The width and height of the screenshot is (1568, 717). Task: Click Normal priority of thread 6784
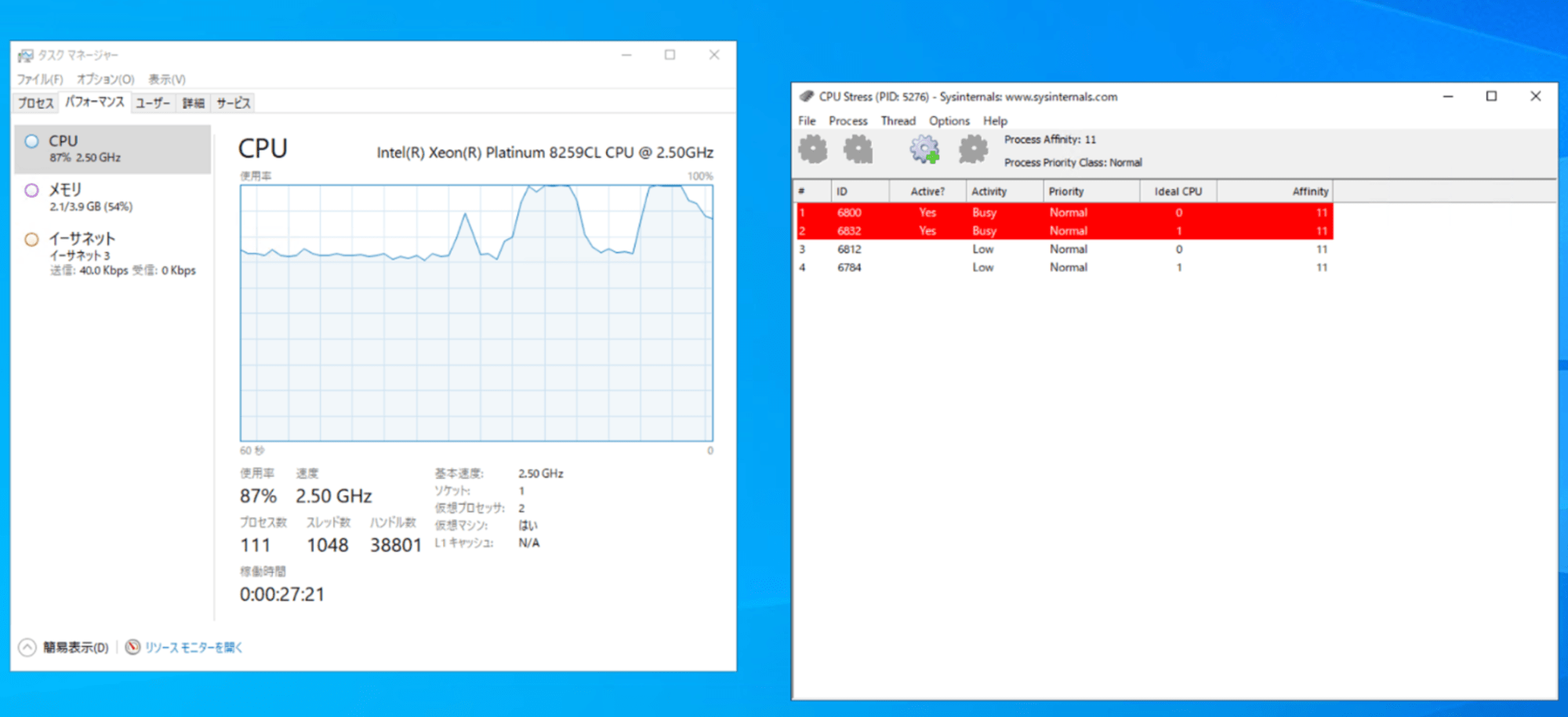[1069, 267]
